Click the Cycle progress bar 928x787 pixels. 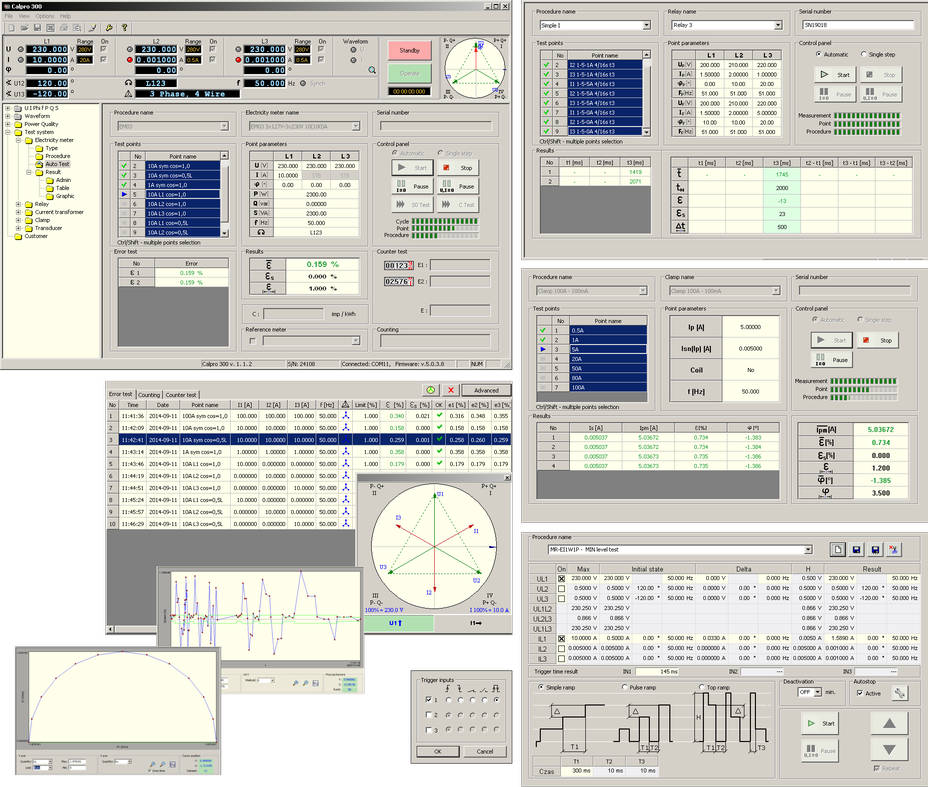tap(445, 221)
